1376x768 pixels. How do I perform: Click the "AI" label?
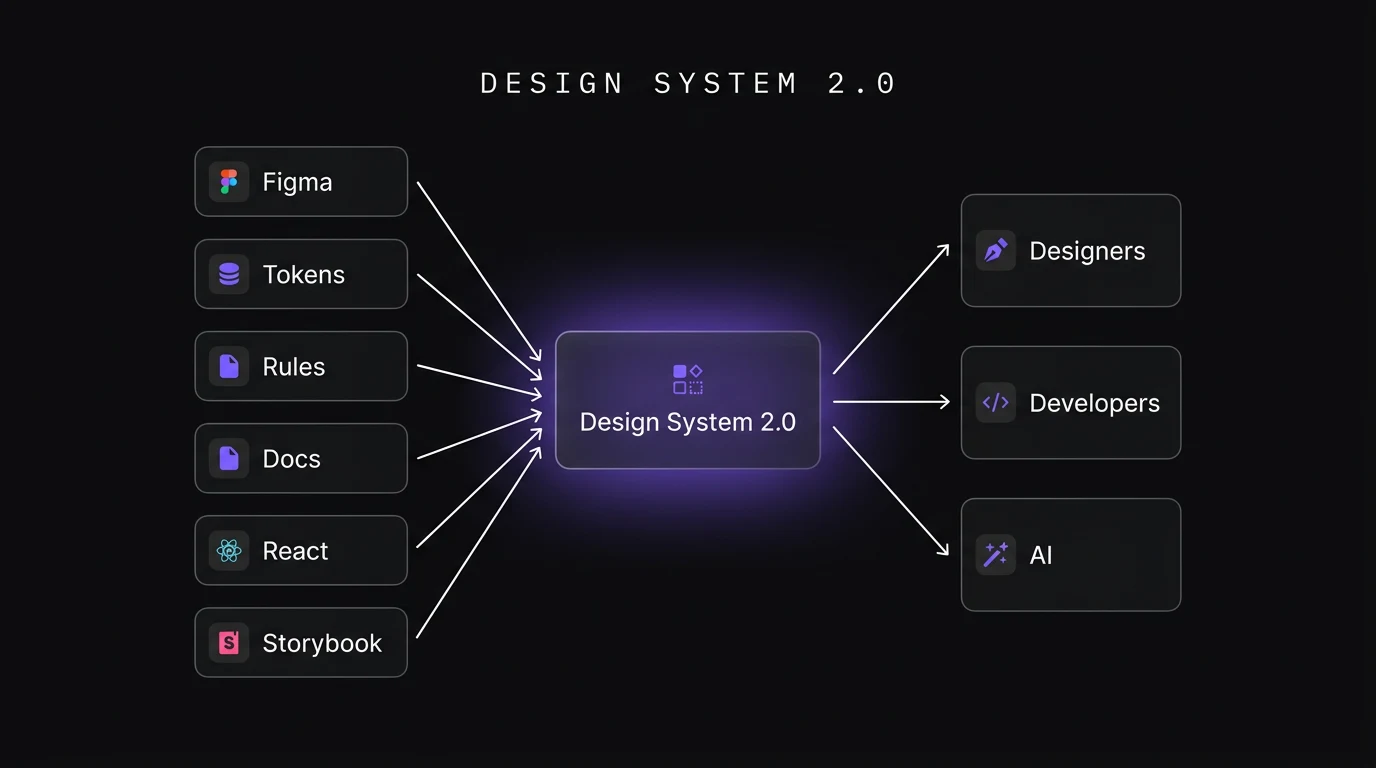(x=1041, y=555)
